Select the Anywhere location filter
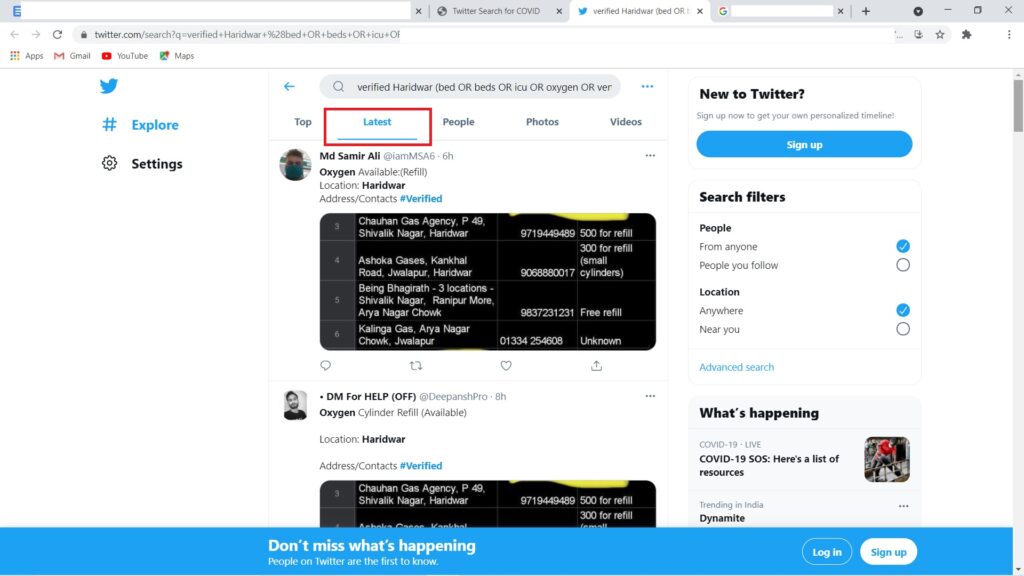This screenshot has width=1024, height=576. coord(903,310)
